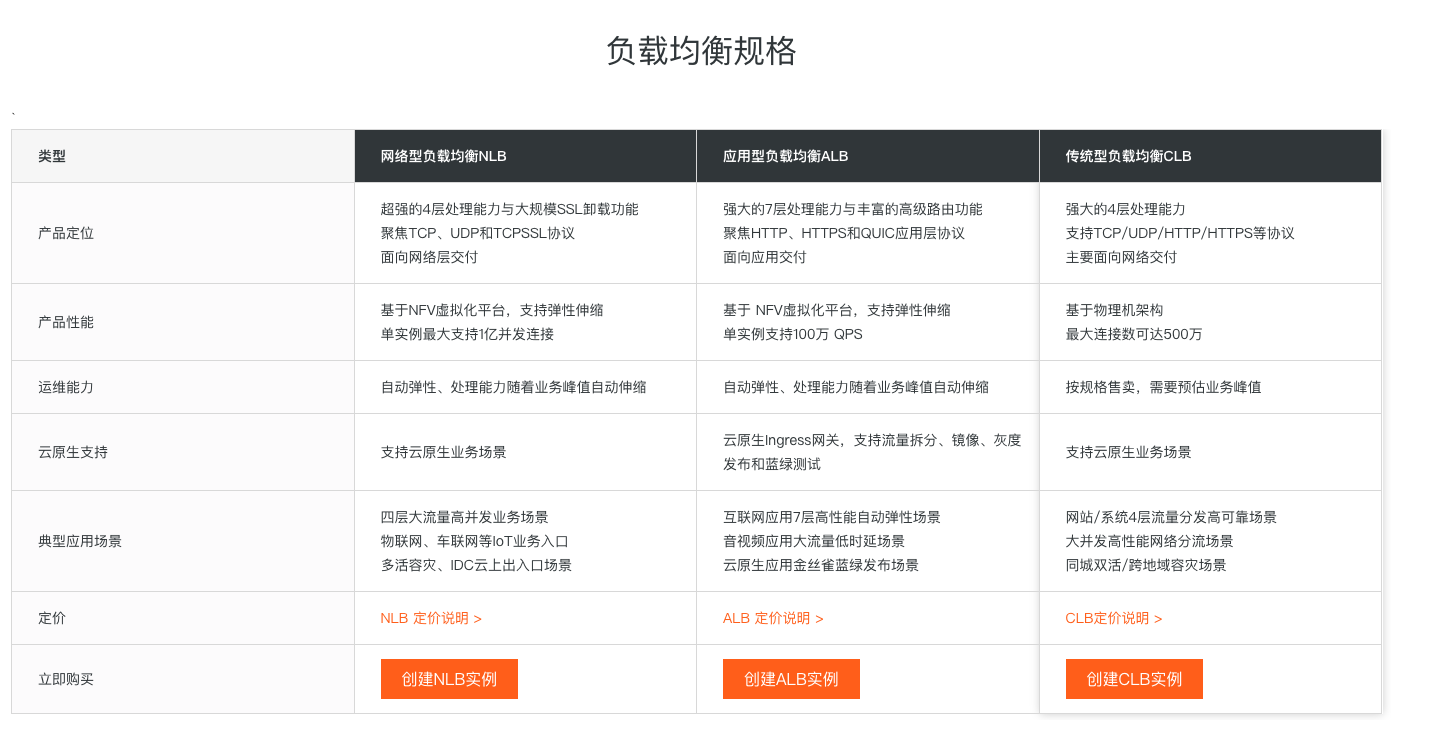Click text 云原生应用金丝雀蓝绿发布场景
This screenshot has width=1439, height=735.
821,565
